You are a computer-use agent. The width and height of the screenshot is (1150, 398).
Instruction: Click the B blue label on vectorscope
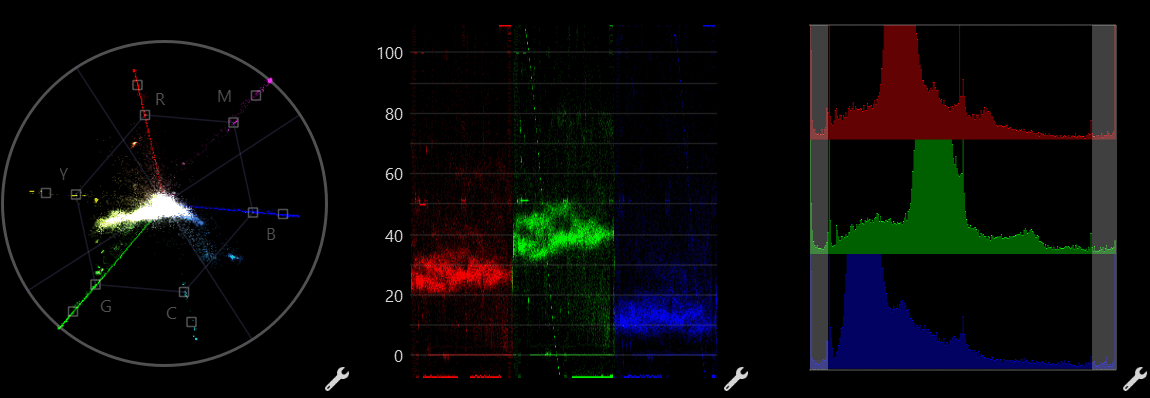(271, 235)
